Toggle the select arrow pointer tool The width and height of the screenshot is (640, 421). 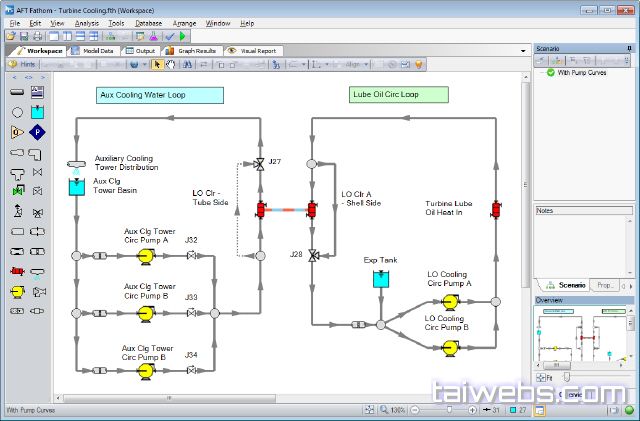[x=157, y=64]
